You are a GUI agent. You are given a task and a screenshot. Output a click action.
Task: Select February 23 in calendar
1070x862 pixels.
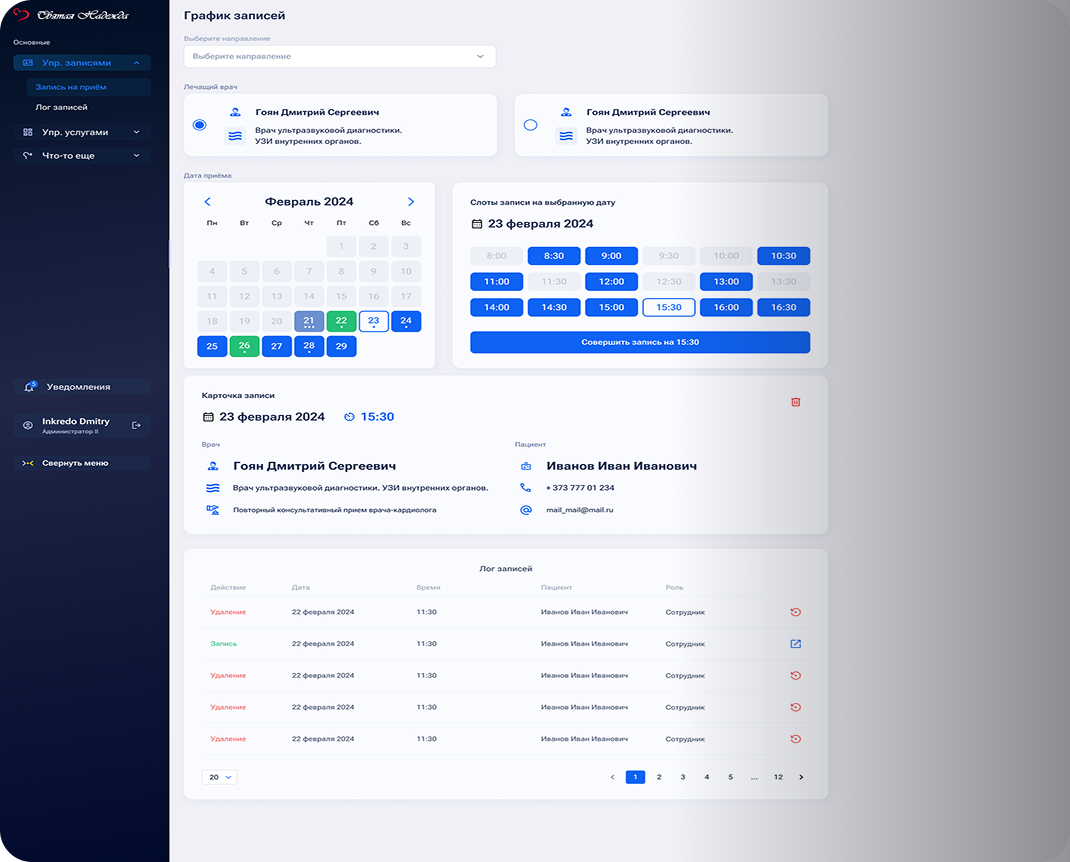coord(373,321)
